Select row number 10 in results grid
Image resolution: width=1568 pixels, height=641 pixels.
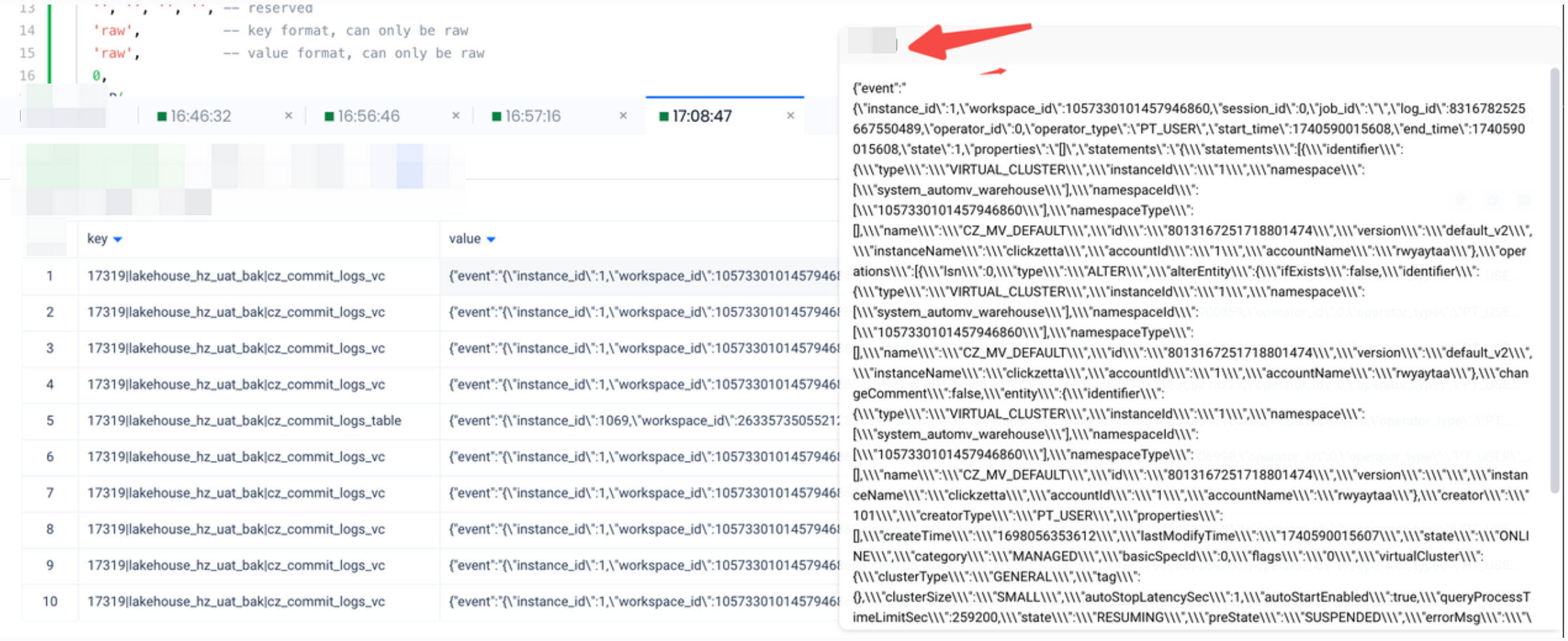[x=50, y=601]
